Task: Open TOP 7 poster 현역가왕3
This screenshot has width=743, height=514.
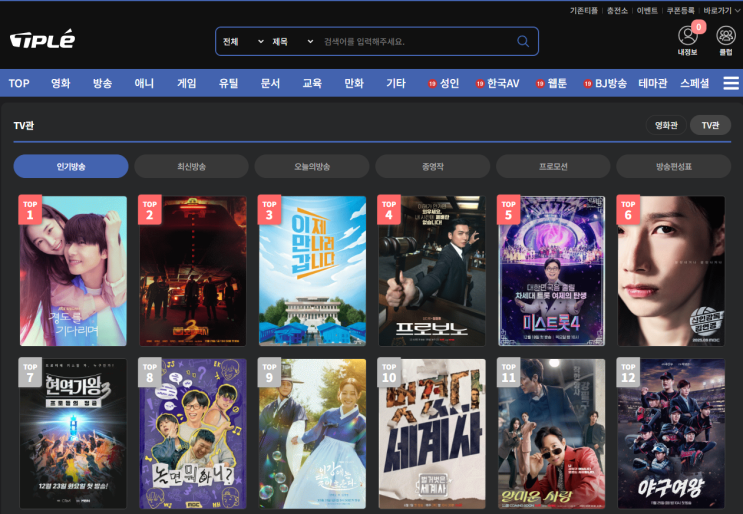Action: pos(73,433)
